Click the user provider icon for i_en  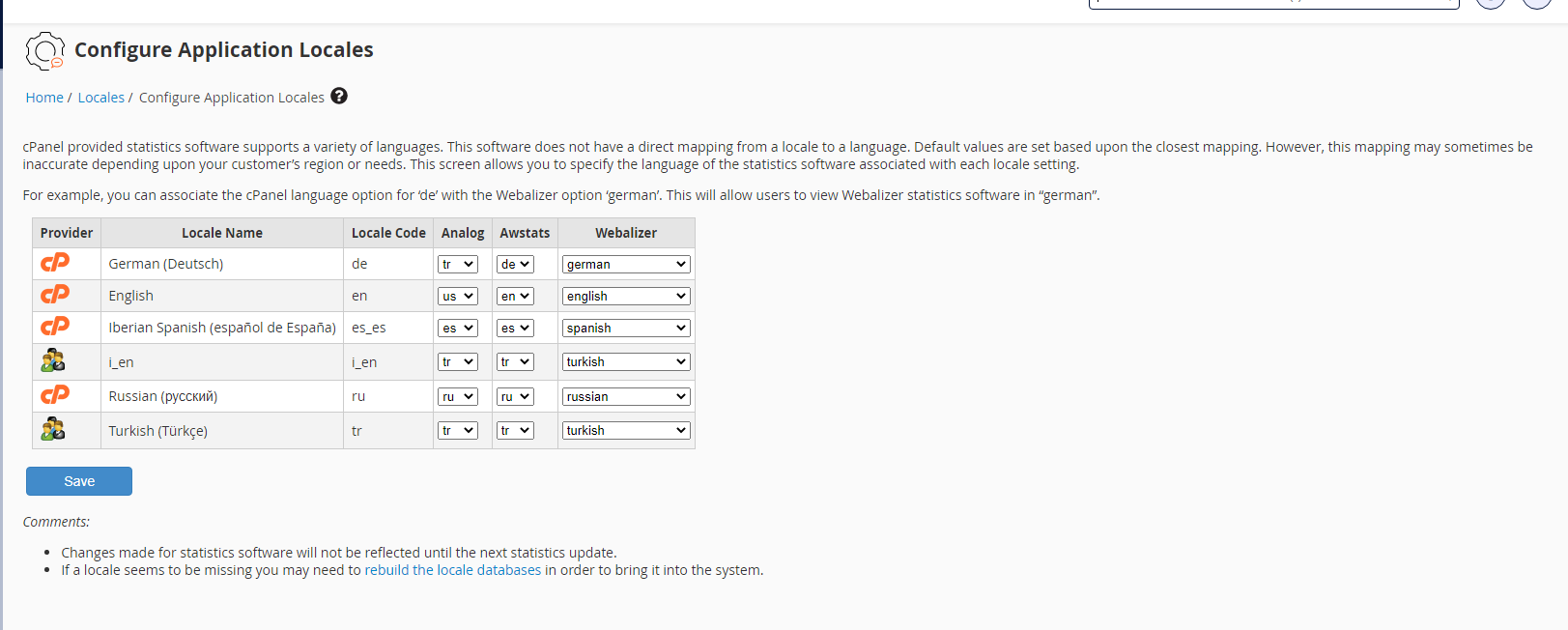[53, 360]
